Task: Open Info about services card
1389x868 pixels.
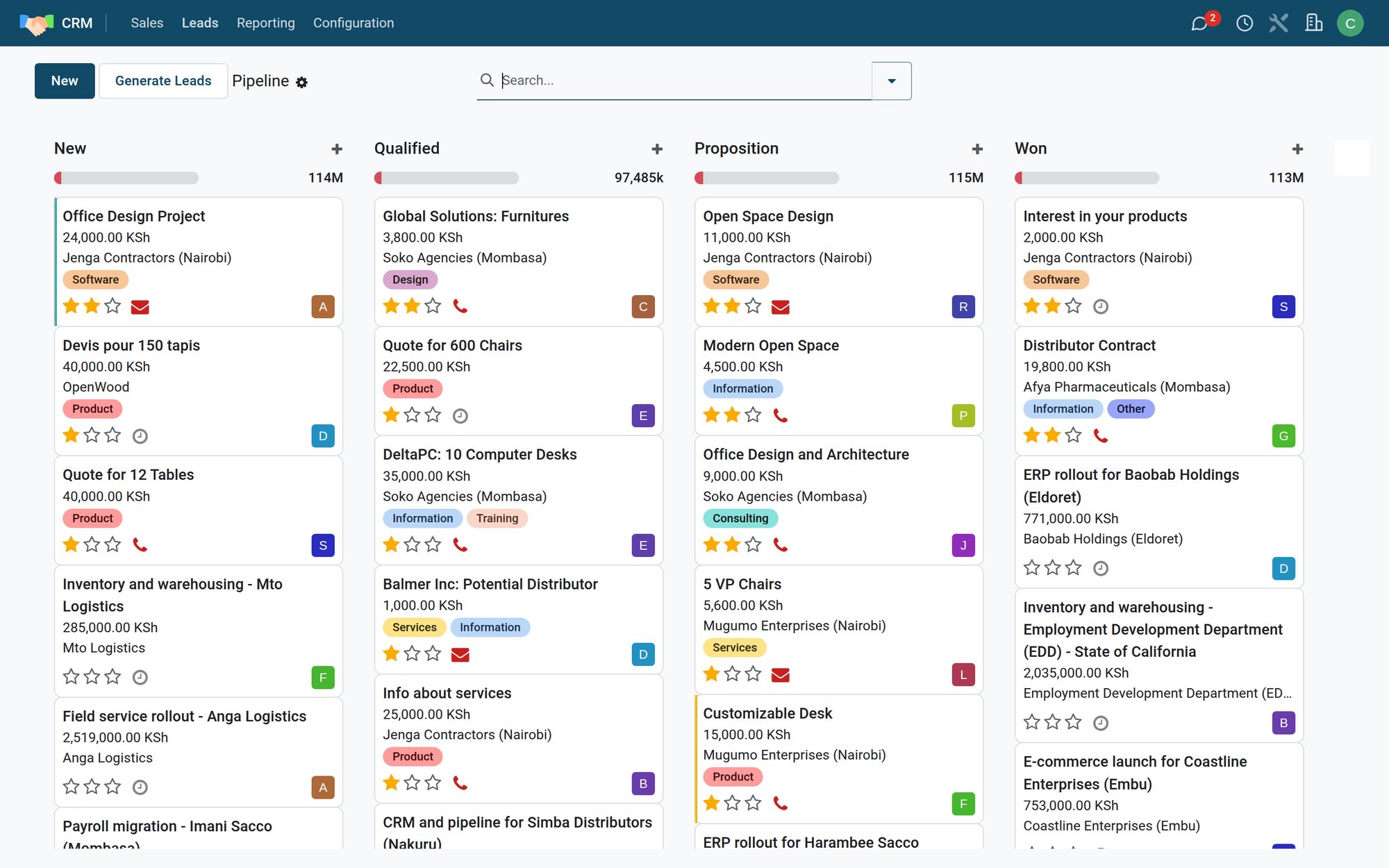Action: point(519,739)
